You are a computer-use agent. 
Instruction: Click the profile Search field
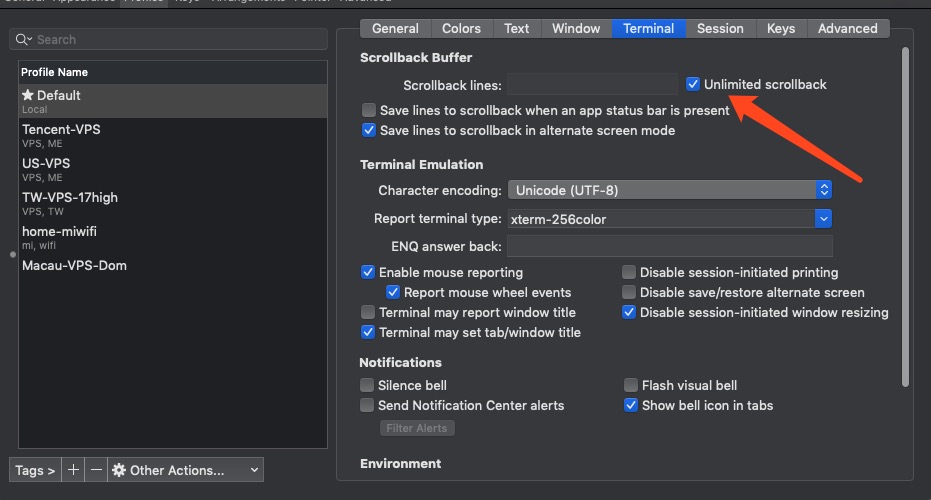click(x=169, y=40)
